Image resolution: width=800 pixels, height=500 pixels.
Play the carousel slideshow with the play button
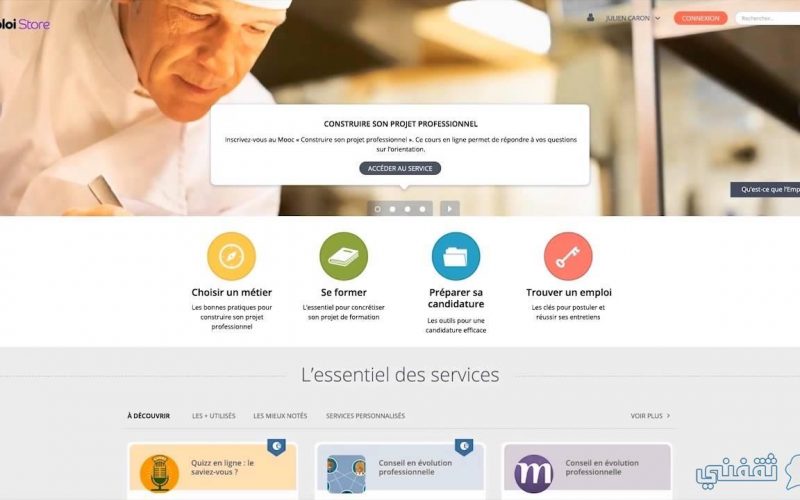tap(449, 209)
